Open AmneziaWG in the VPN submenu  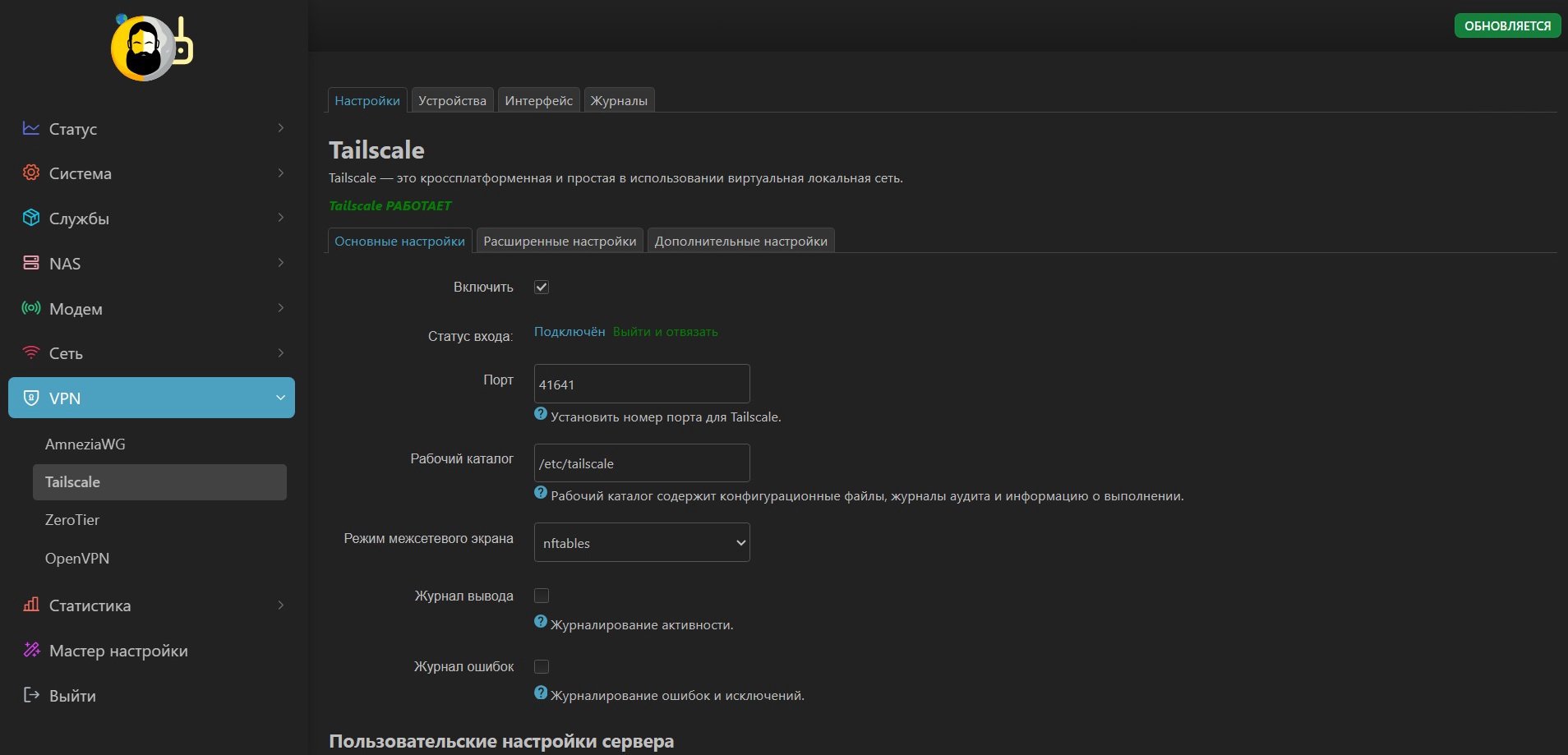click(x=85, y=444)
